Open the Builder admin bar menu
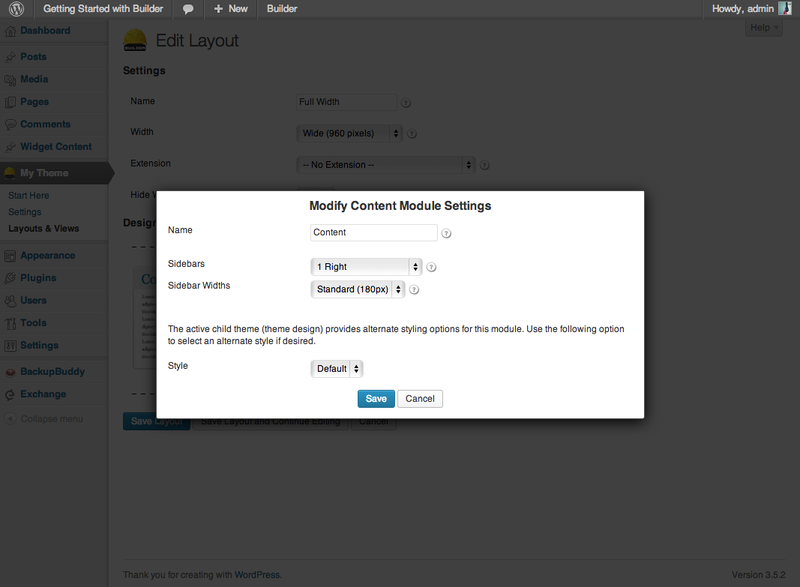The width and height of the screenshot is (800, 587). click(x=282, y=9)
